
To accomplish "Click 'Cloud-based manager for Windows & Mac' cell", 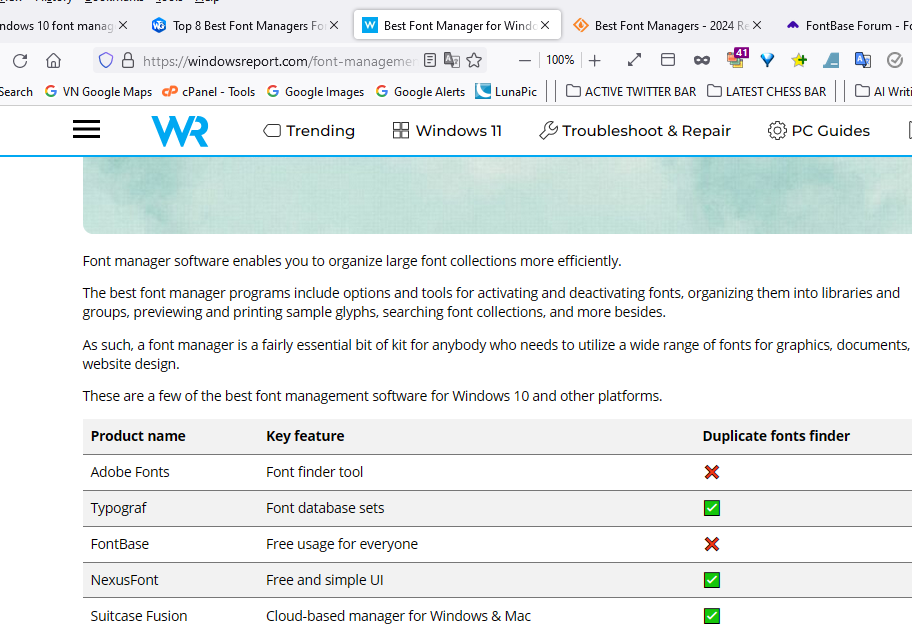I will 398,616.
